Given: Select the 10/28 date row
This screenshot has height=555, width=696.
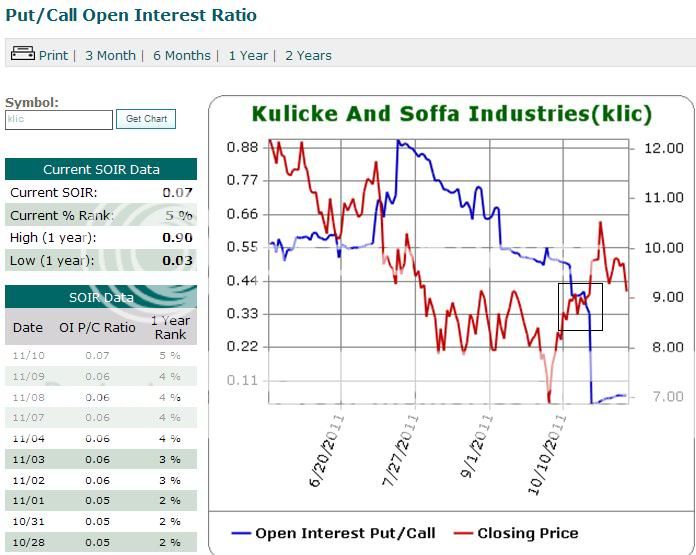Looking at the screenshot, I should coord(101,544).
